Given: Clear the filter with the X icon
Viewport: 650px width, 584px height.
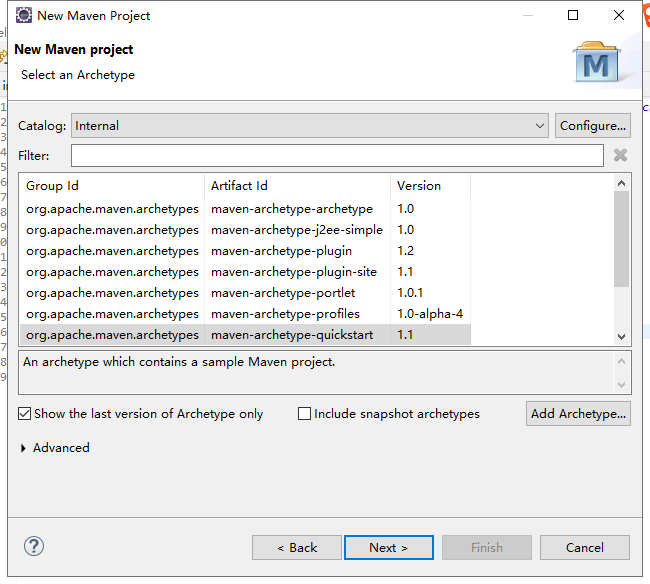Looking at the screenshot, I should (620, 155).
